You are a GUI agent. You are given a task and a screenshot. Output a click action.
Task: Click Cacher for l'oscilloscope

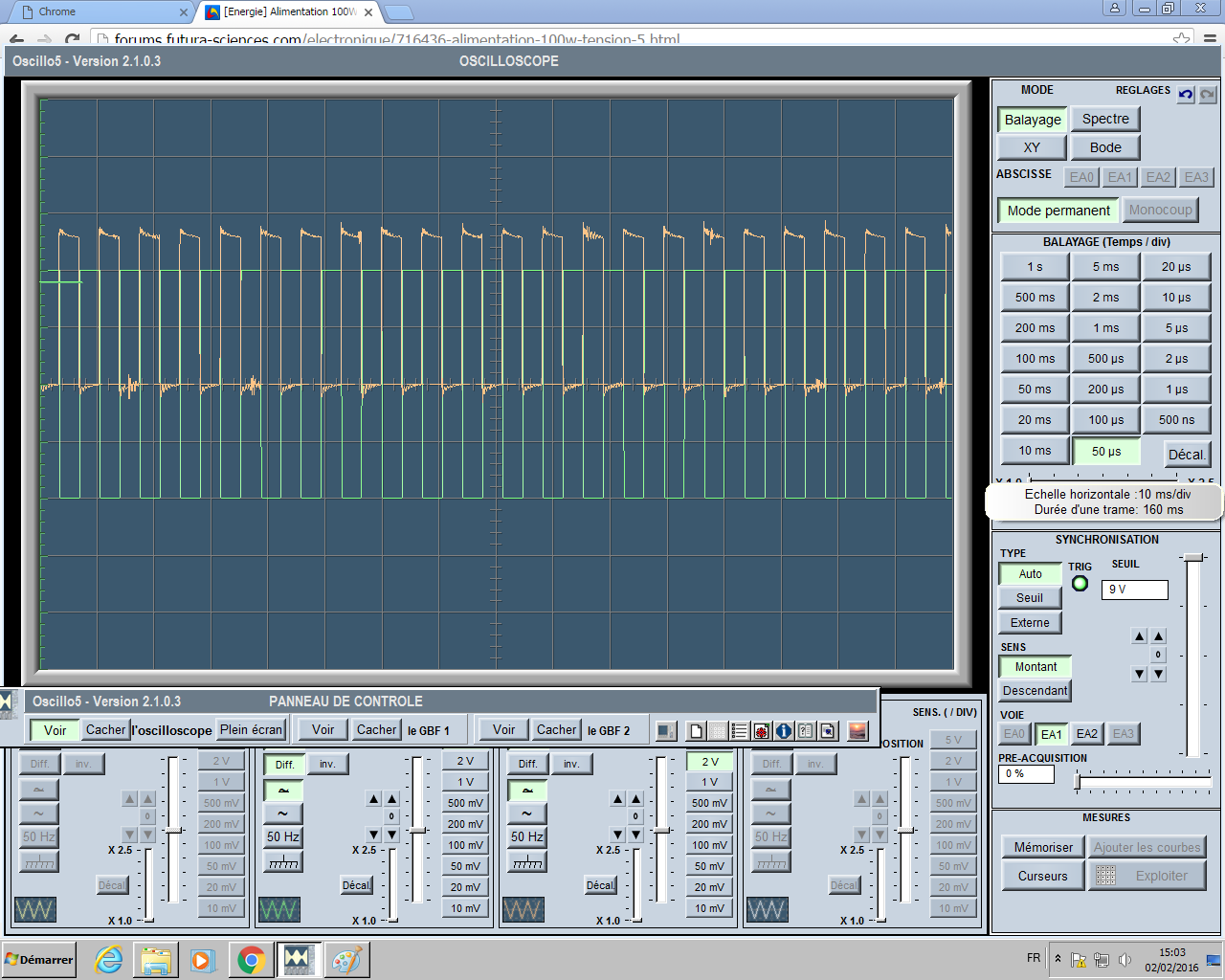coord(105,729)
